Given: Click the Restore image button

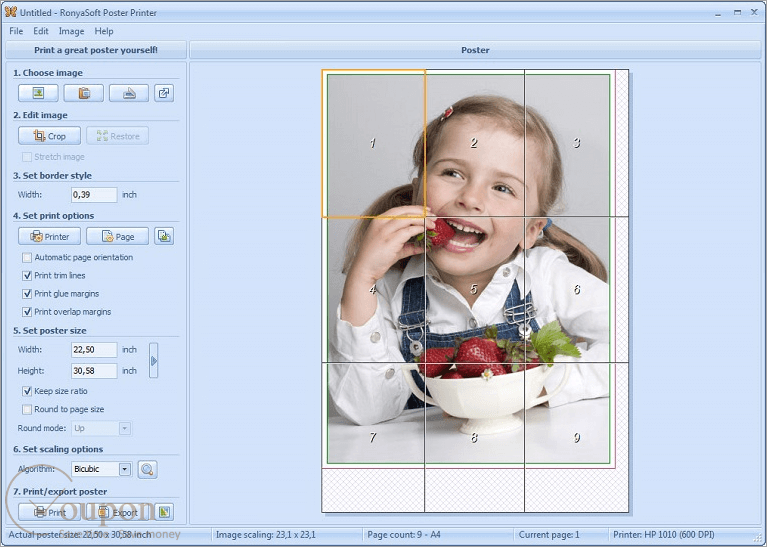Looking at the screenshot, I should coord(117,136).
